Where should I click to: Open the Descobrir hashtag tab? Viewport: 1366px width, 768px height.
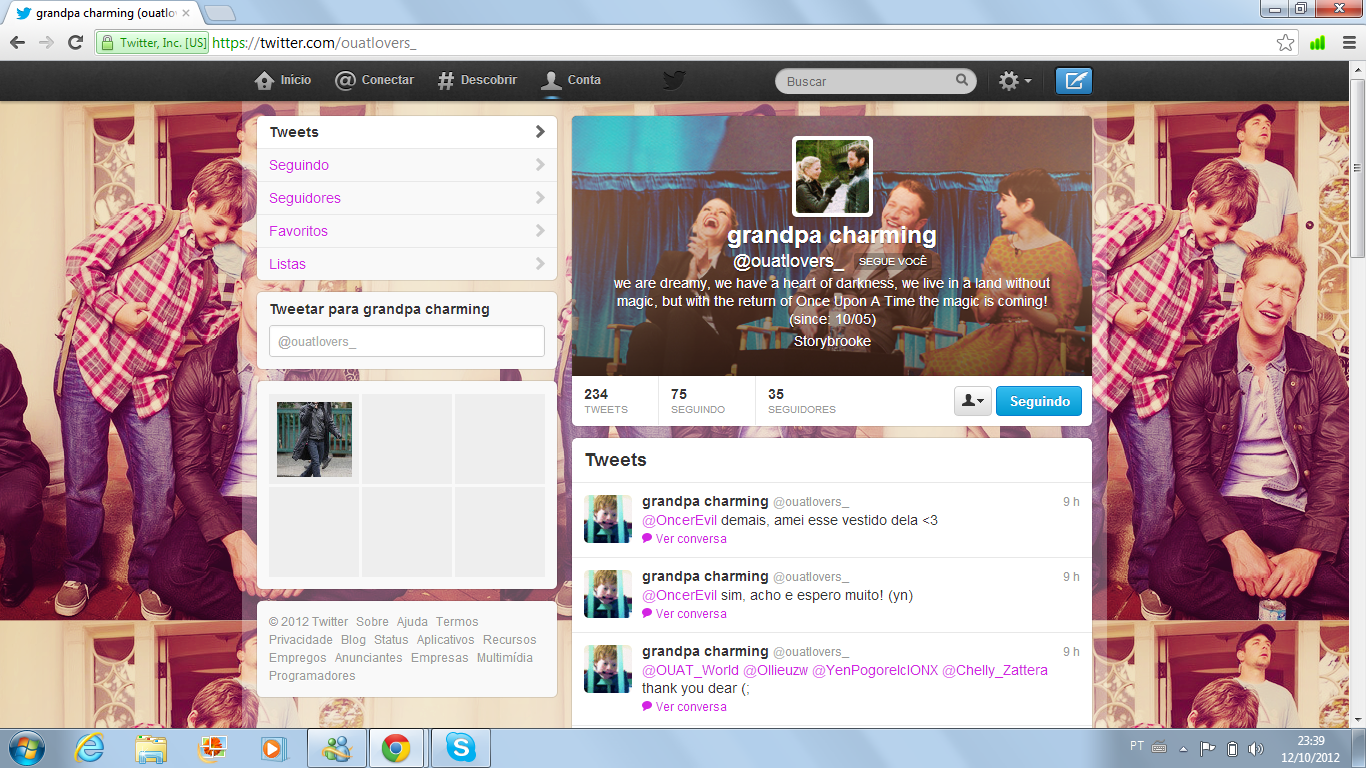(477, 80)
